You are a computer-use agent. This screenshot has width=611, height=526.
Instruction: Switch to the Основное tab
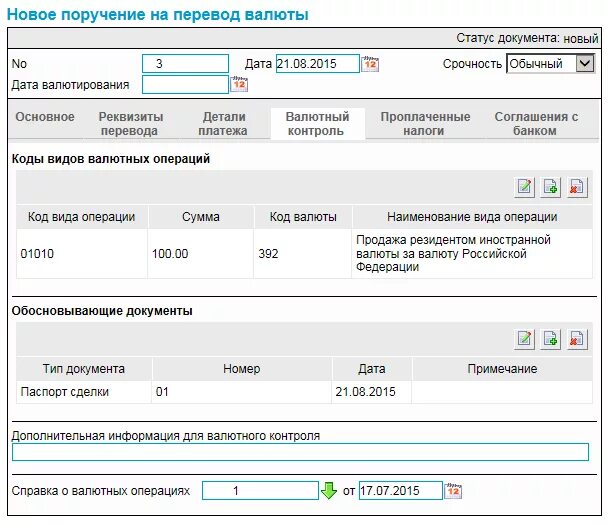[x=45, y=117]
